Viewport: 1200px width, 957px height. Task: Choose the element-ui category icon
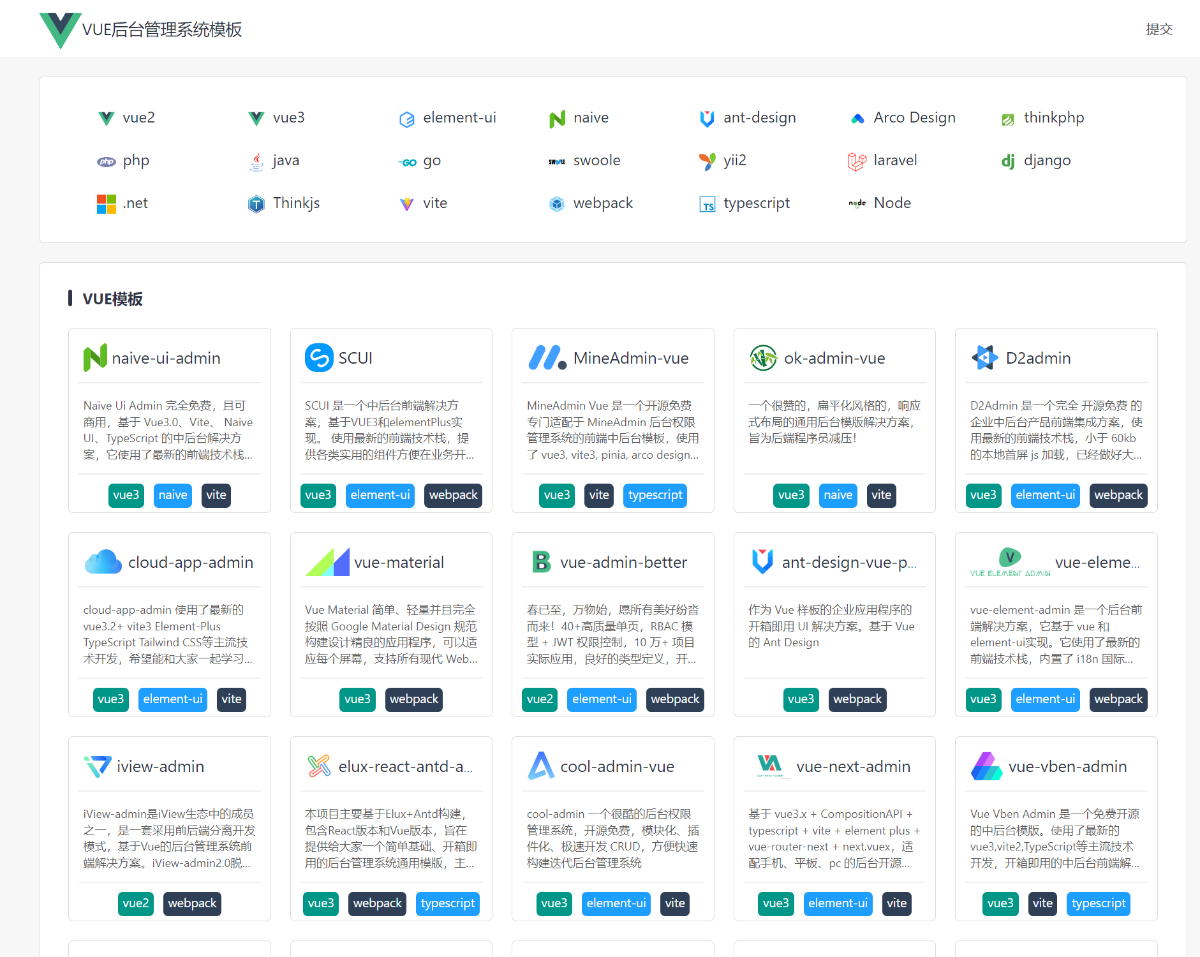tap(407, 119)
